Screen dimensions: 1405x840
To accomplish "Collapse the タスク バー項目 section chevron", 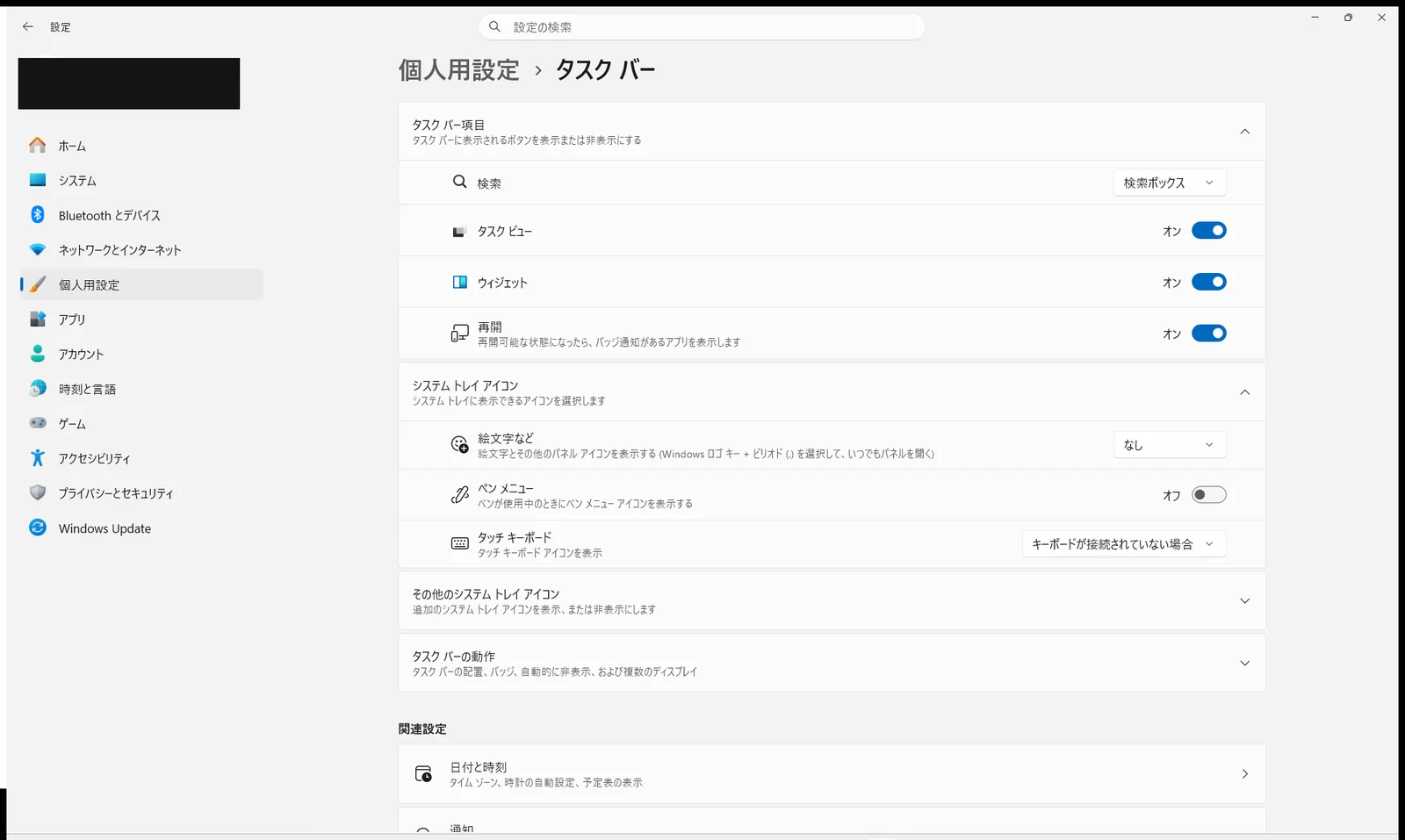I will point(1244,132).
